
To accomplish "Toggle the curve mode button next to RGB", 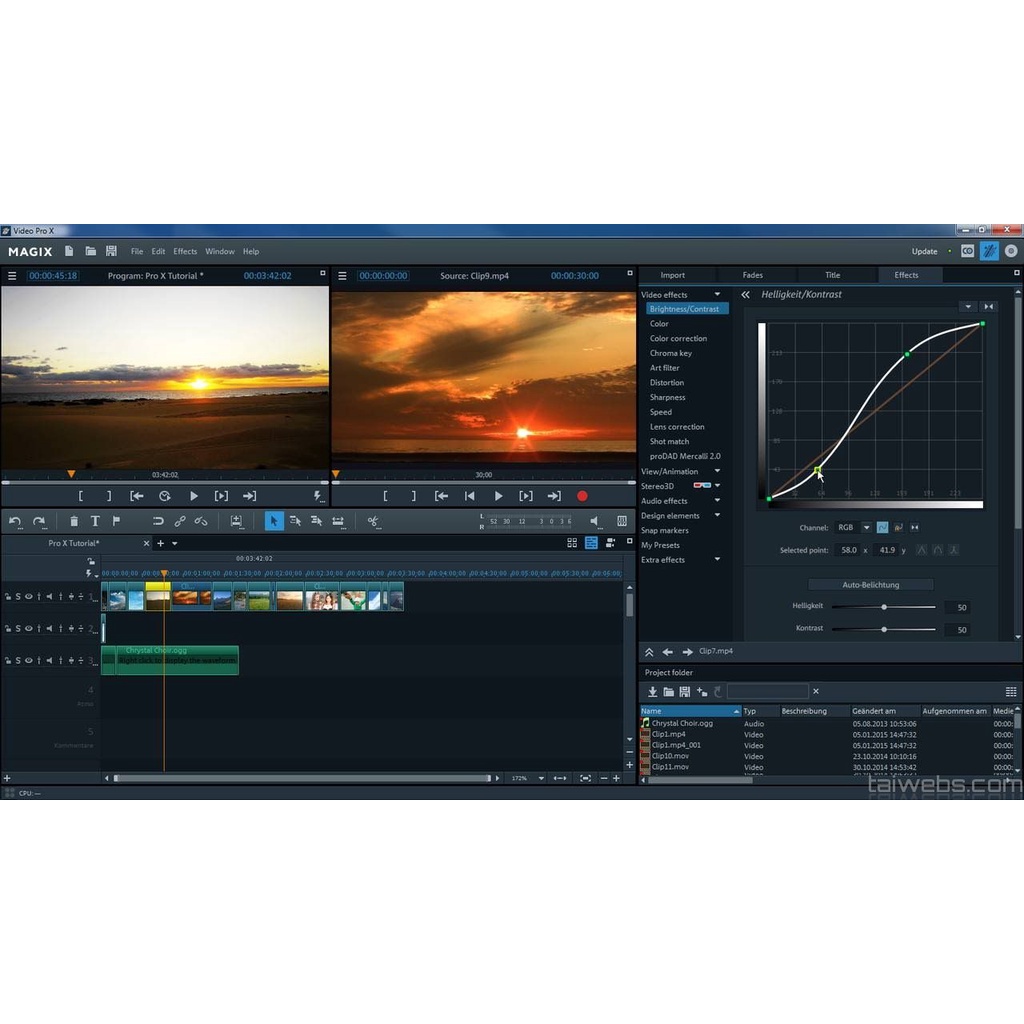I will click(883, 527).
